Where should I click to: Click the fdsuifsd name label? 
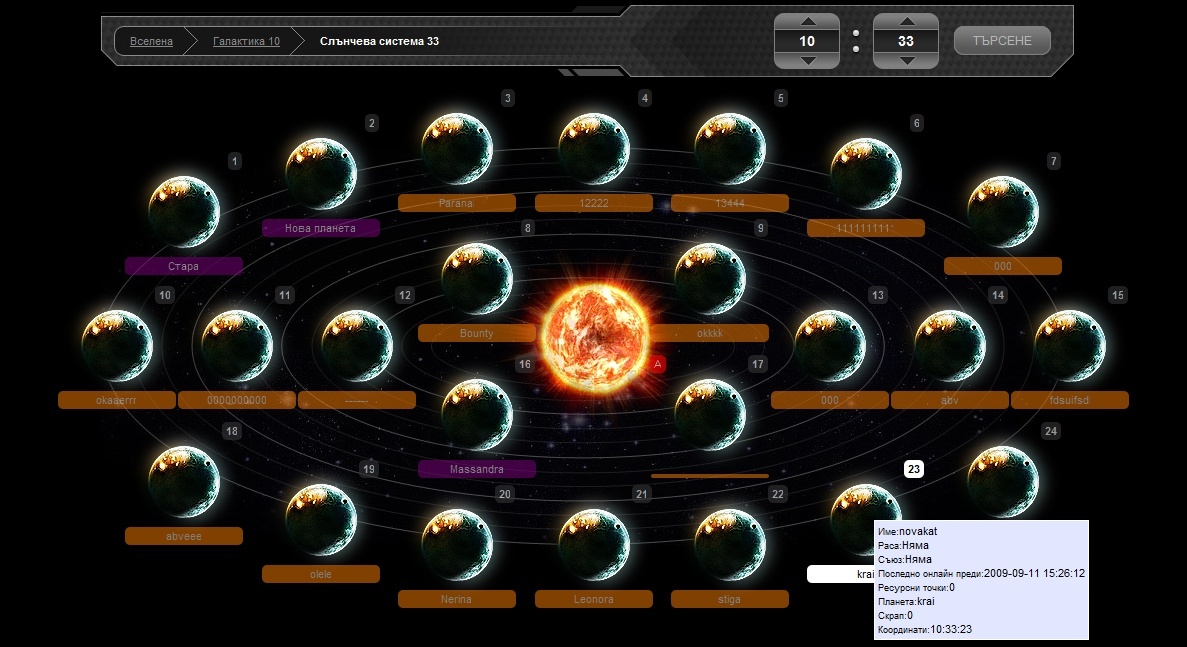1070,400
